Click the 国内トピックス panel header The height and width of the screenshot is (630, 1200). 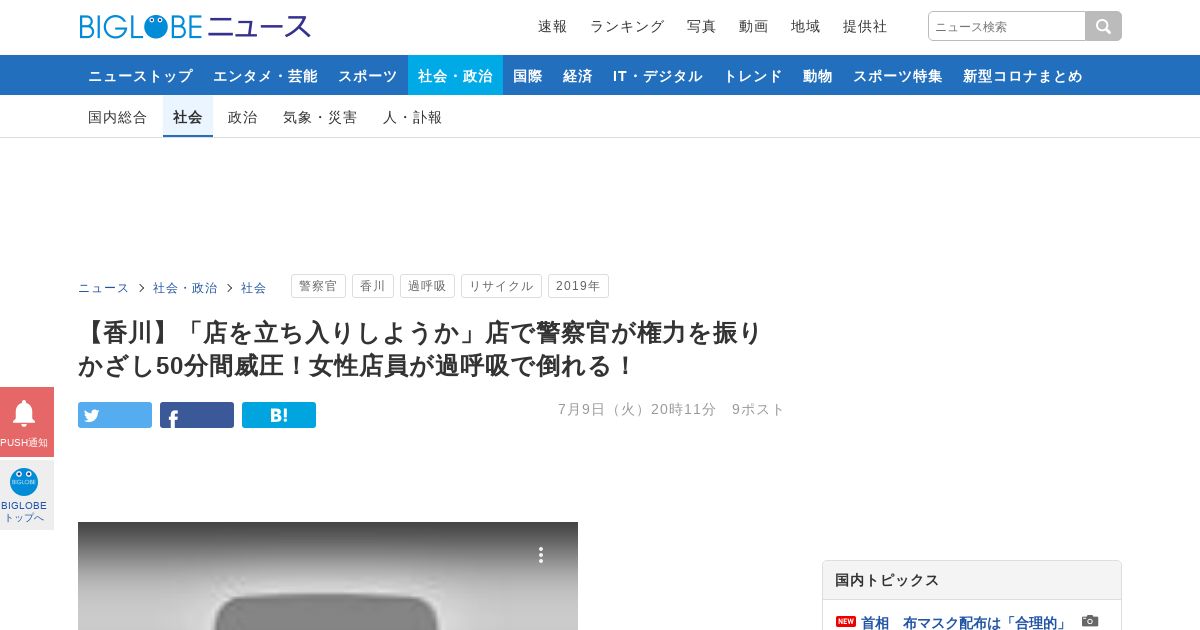[972, 580]
